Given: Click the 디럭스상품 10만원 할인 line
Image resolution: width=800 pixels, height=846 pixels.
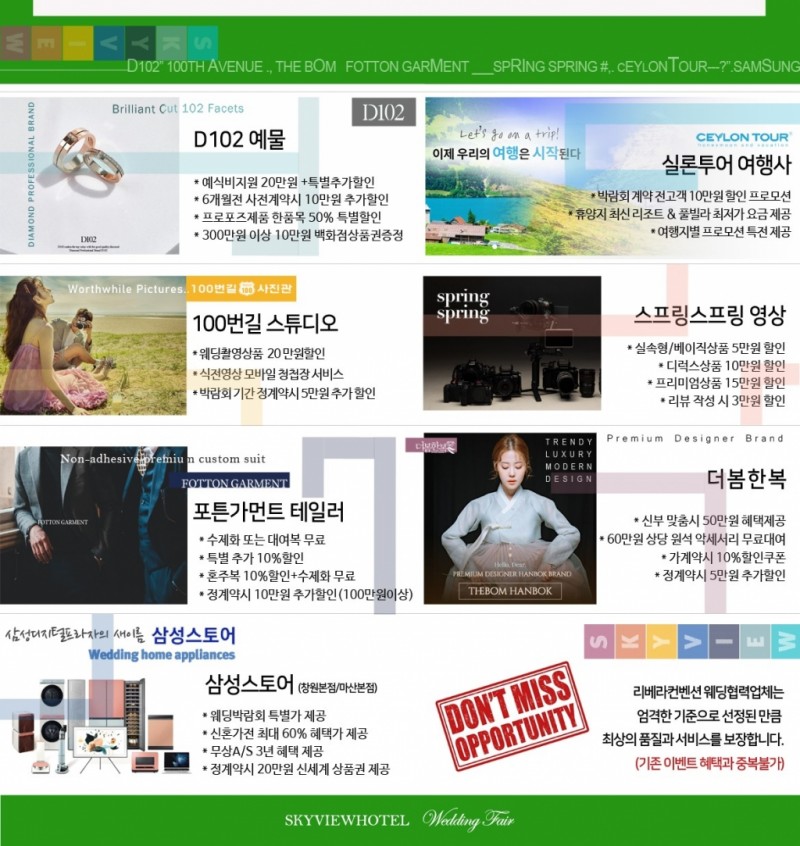Looking at the screenshot, I should [x=721, y=366].
